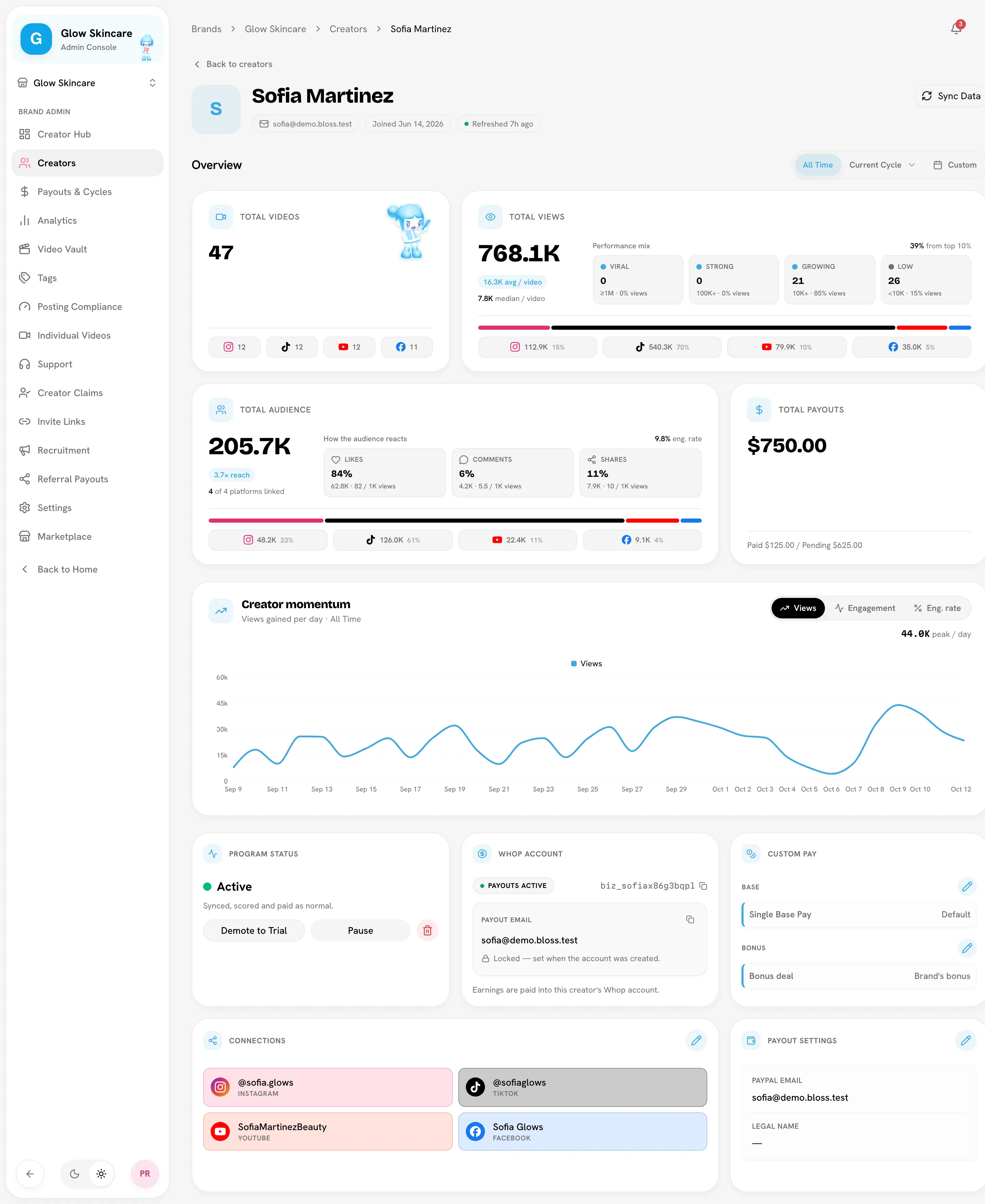This screenshot has height=1204, width=985.
Task: Collapse sidebar with the arrow icon
Action: [30, 1174]
